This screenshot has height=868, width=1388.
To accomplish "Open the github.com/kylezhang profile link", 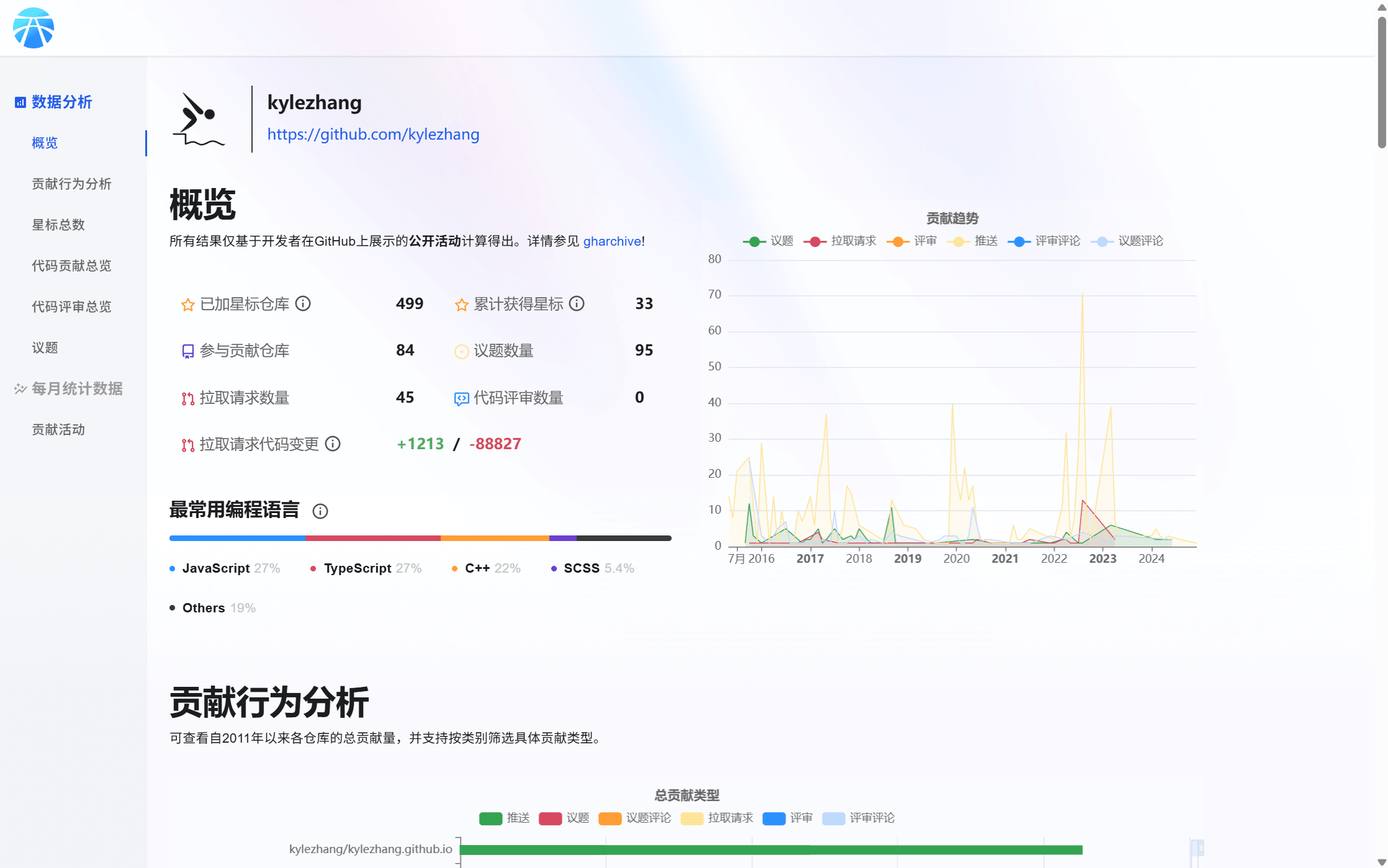I will [373, 135].
